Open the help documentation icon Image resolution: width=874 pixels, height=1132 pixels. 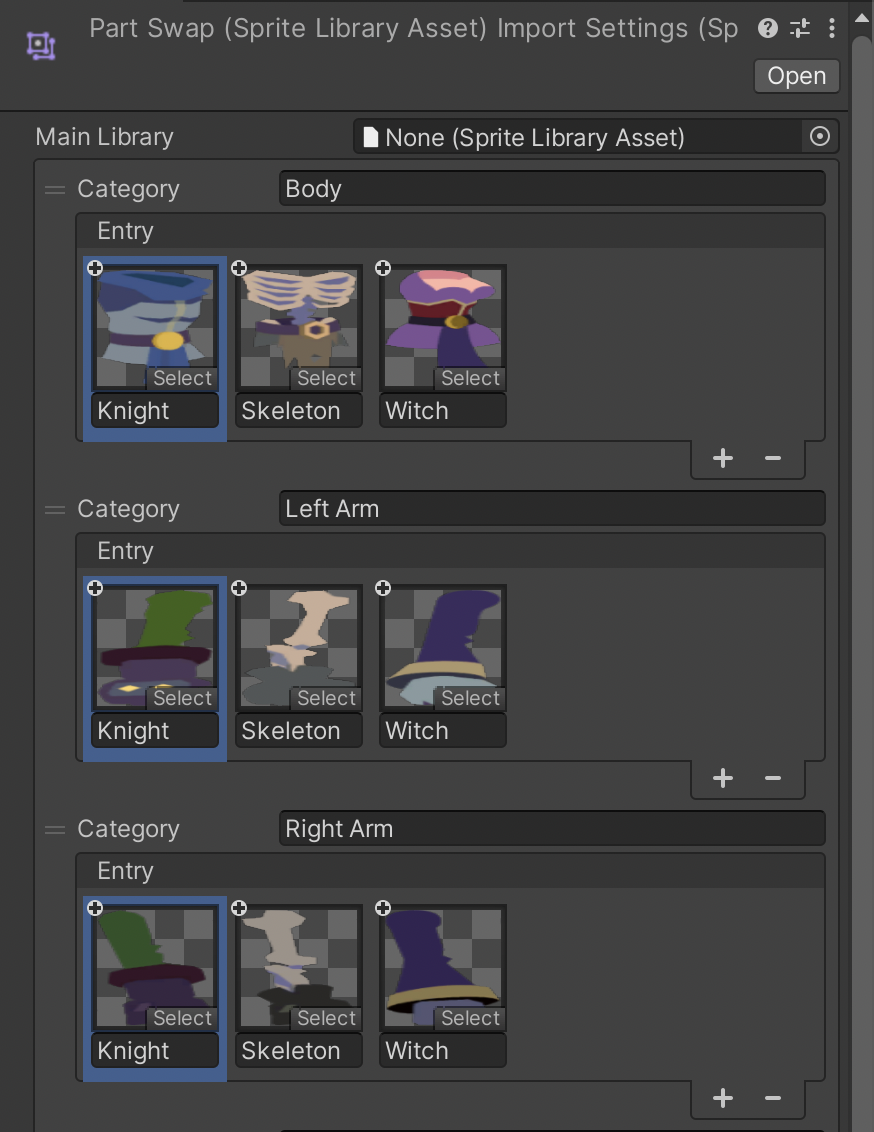pyautogui.click(x=768, y=28)
